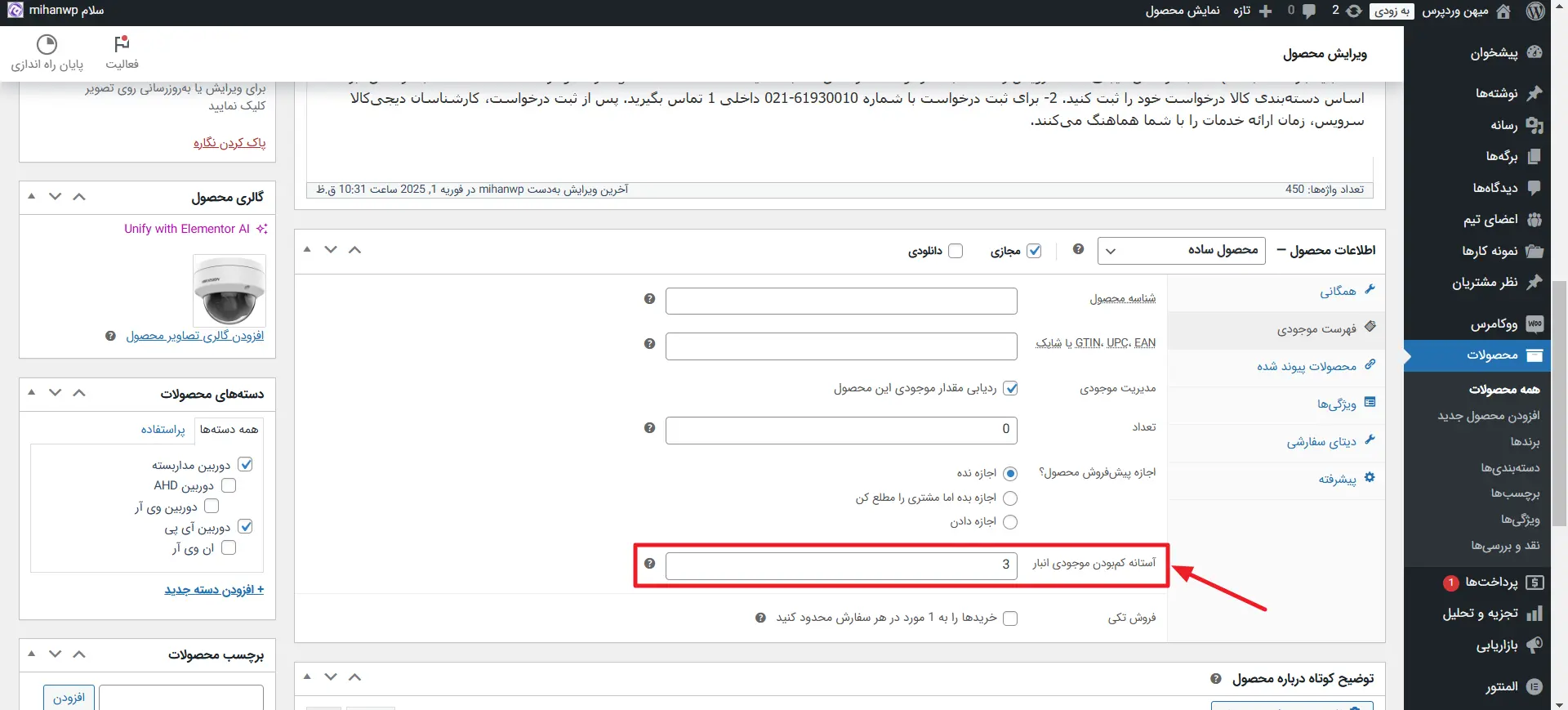Click the plus icon for تازه
This screenshot has height=710, width=1568.
pyautogui.click(x=1266, y=11)
